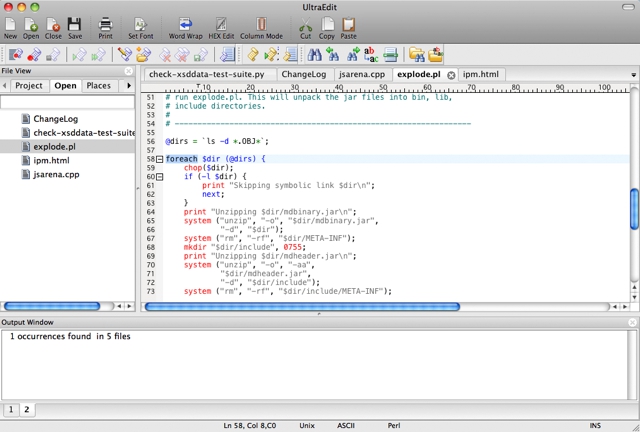Toggle Word Wrap mode
Image resolution: width=640 pixels, height=432 pixels.
(x=185, y=24)
